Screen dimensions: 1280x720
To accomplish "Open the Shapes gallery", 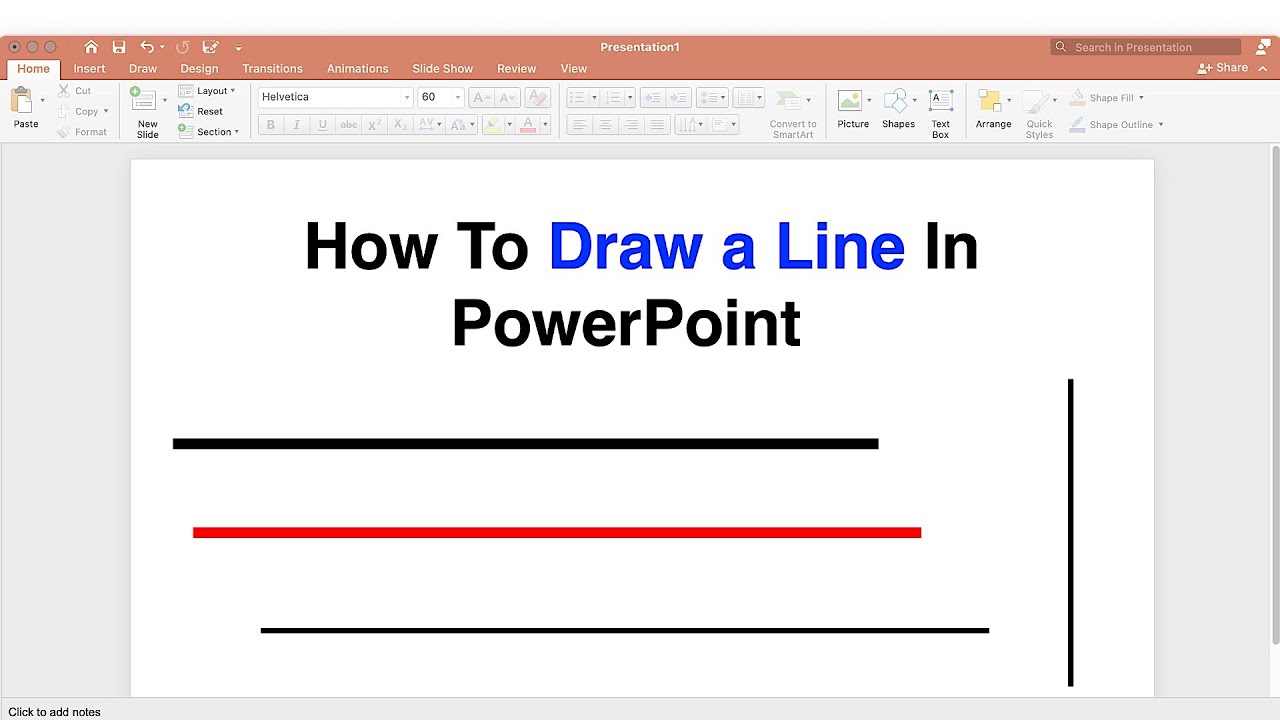I will point(898,109).
